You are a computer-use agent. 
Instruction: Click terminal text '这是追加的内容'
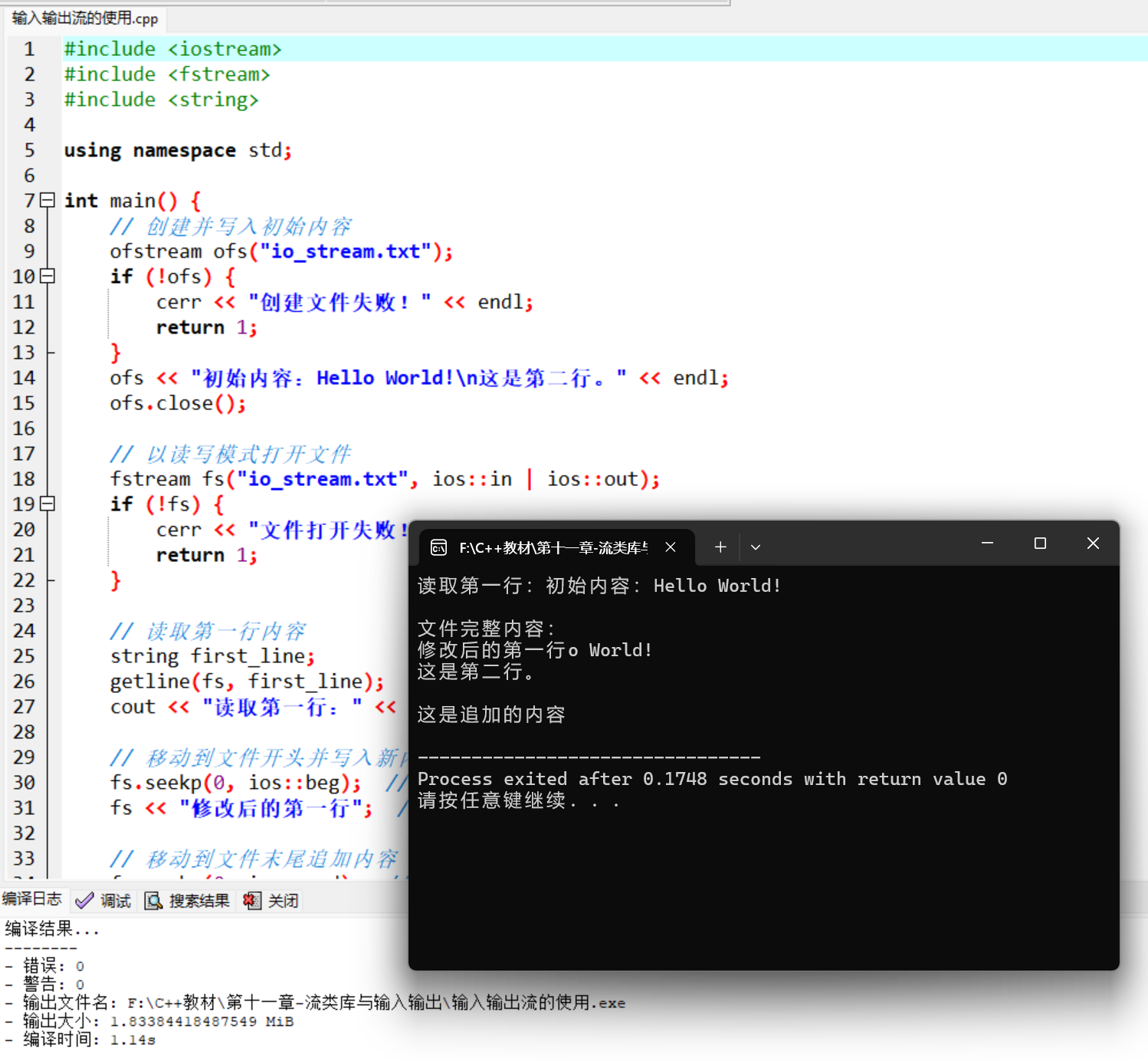pyautogui.click(x=491, y=714)
